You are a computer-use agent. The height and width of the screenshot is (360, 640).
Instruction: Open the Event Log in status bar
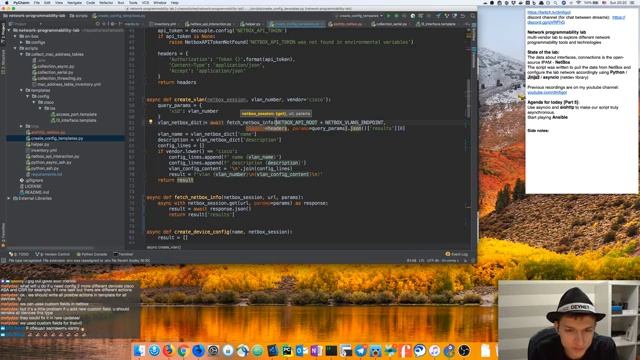click(x=457, y=254)
